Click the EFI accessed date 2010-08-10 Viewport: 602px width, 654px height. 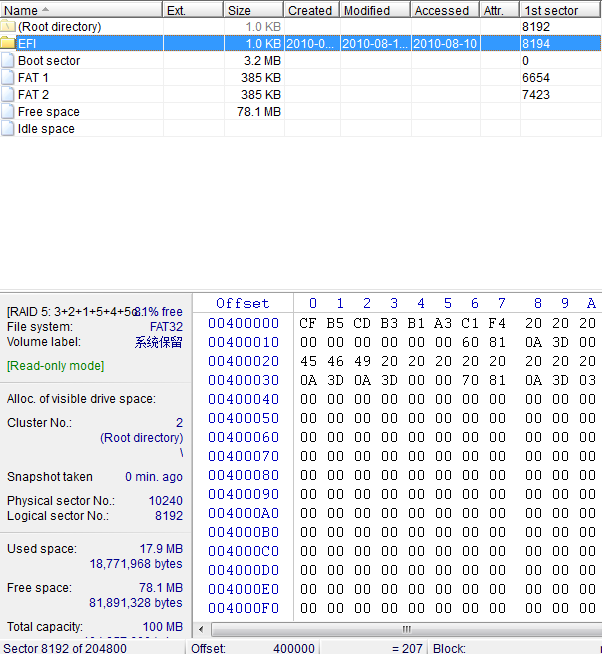pyautogui.click(x=445, y=44)
